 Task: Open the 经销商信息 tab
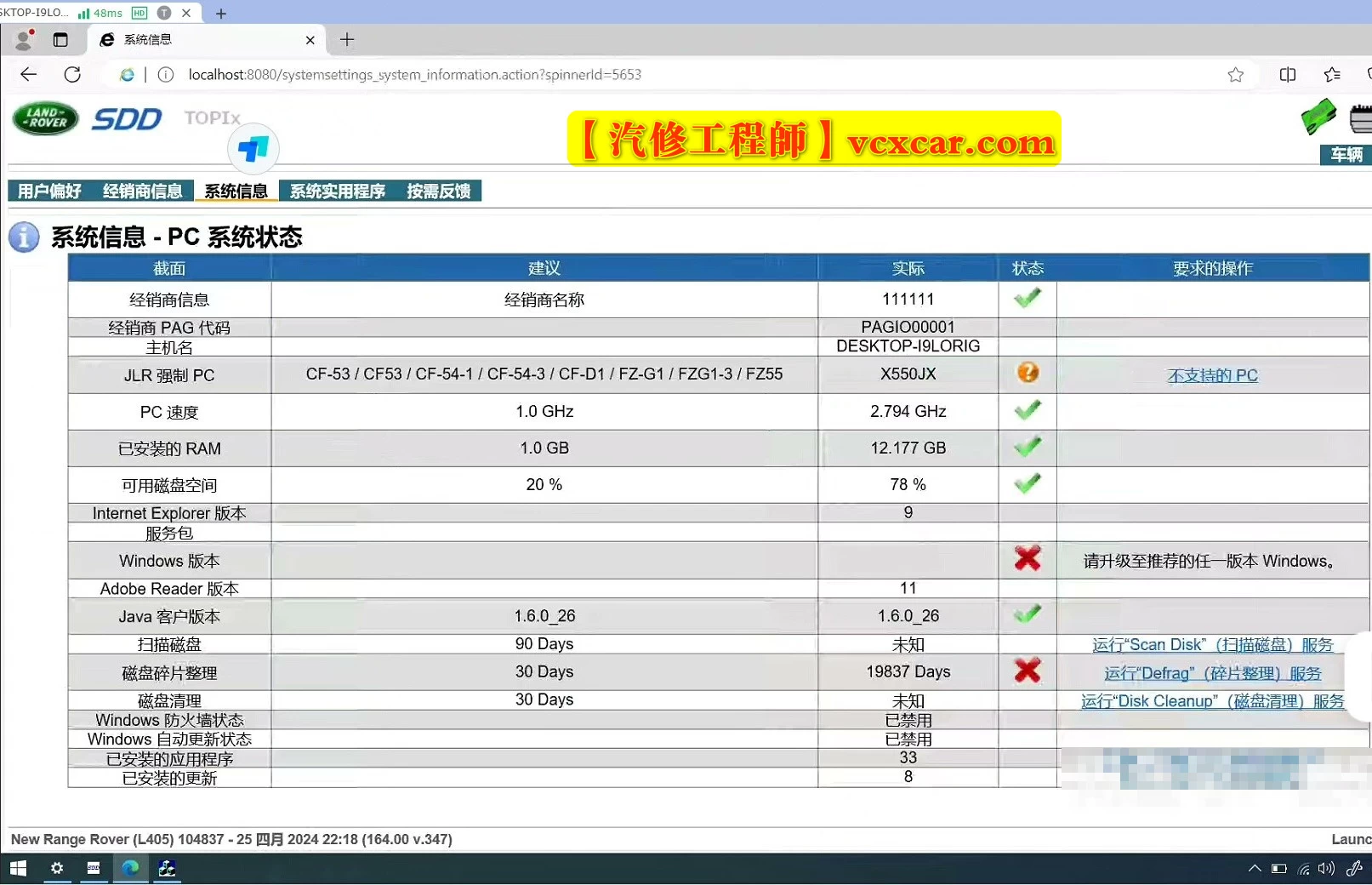tap(142, 191)
